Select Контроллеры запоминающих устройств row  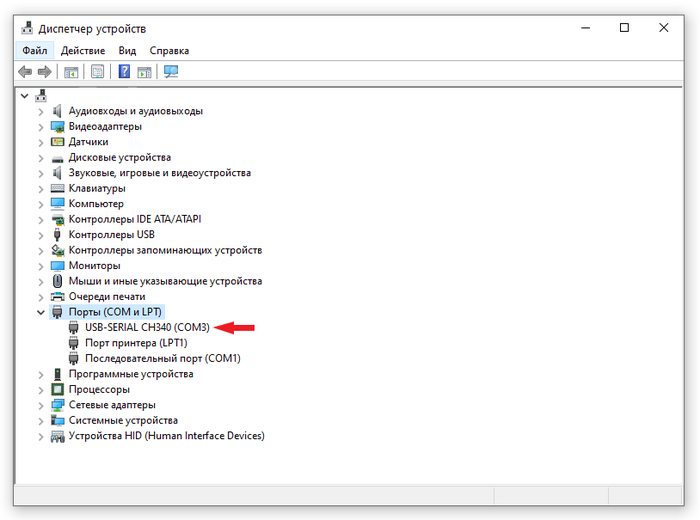(165, 250)
